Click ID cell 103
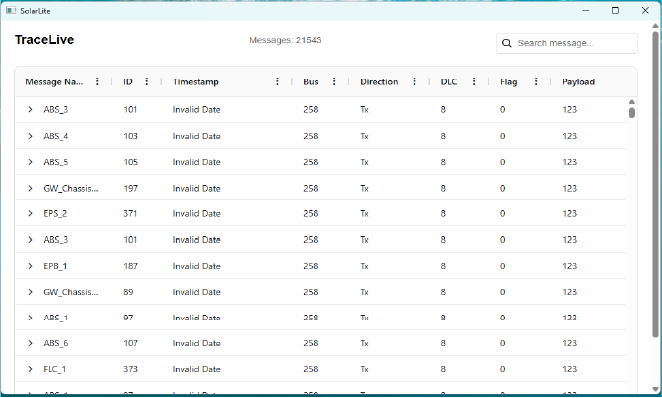The image size is (662, 398). point(130,136)
